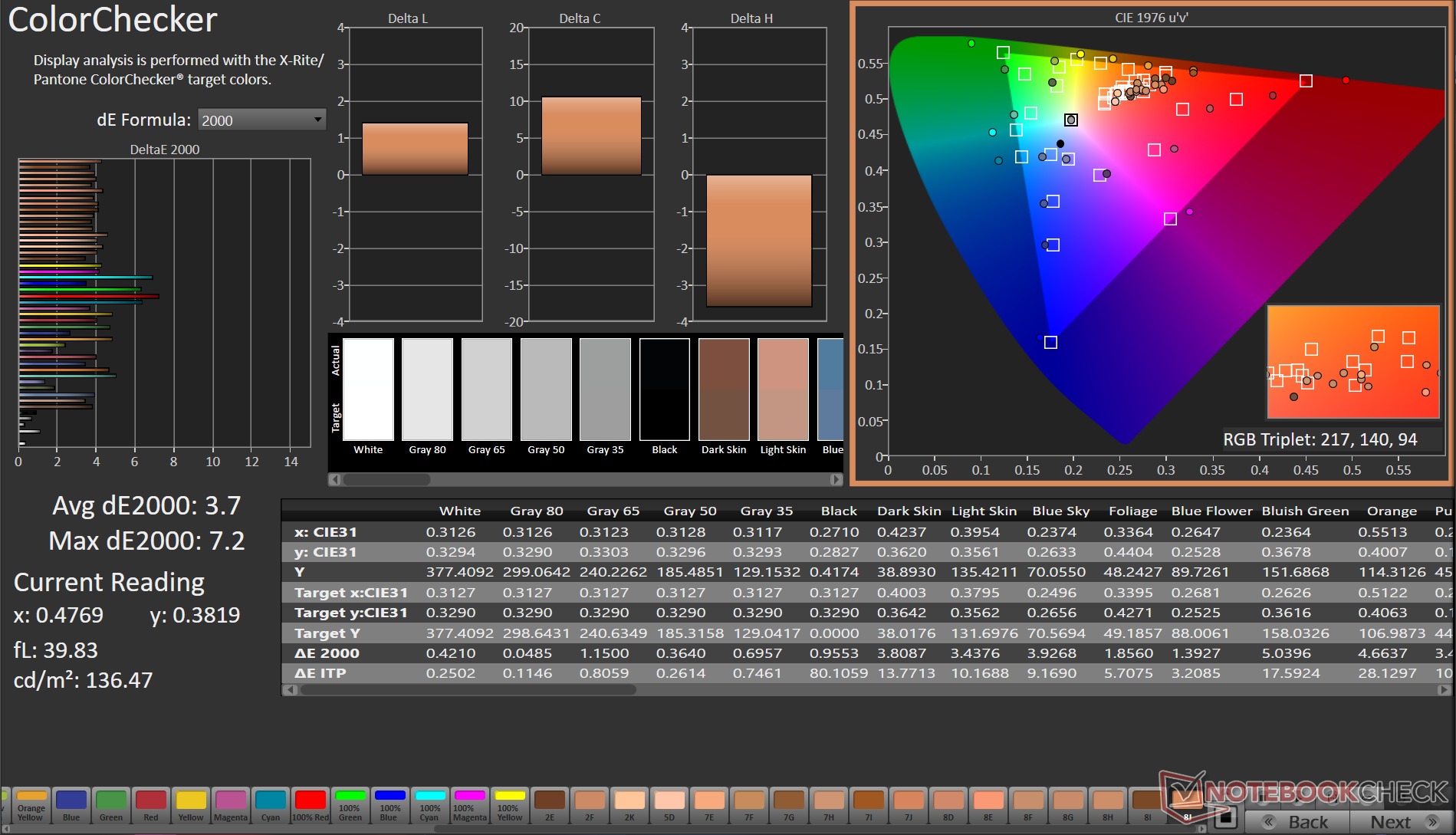
Task: Click the Foliage column header
Action: pyautogui.click(x=1132, y=511)
